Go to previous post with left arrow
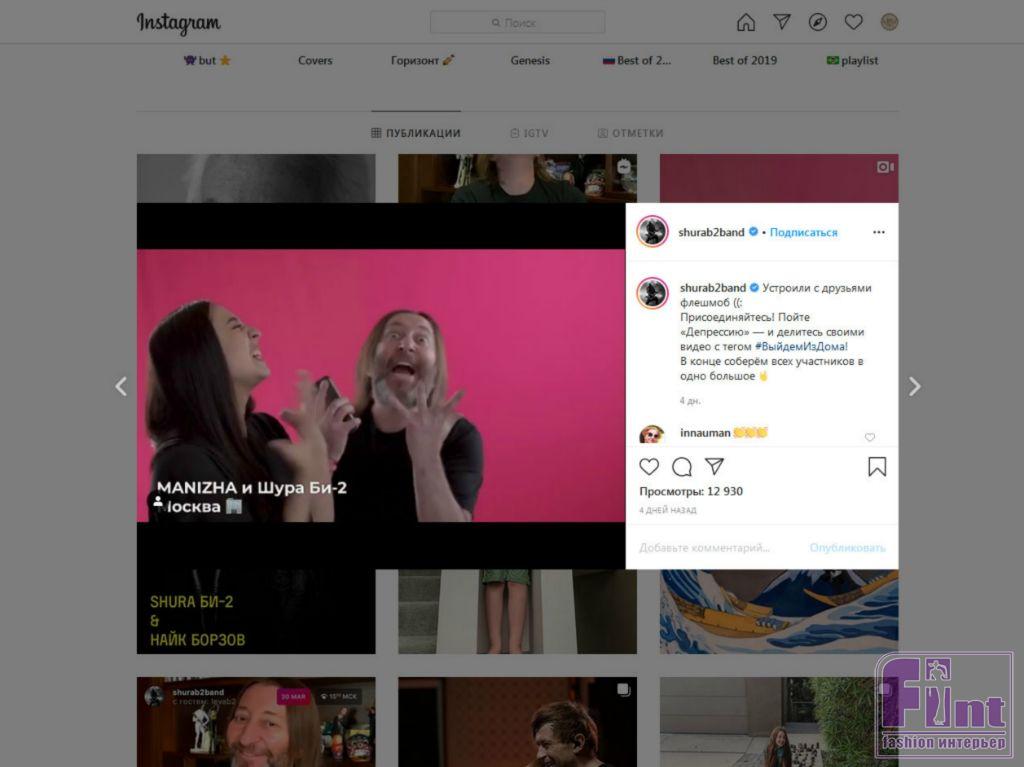1024x767 pixels. click(121, 387)
